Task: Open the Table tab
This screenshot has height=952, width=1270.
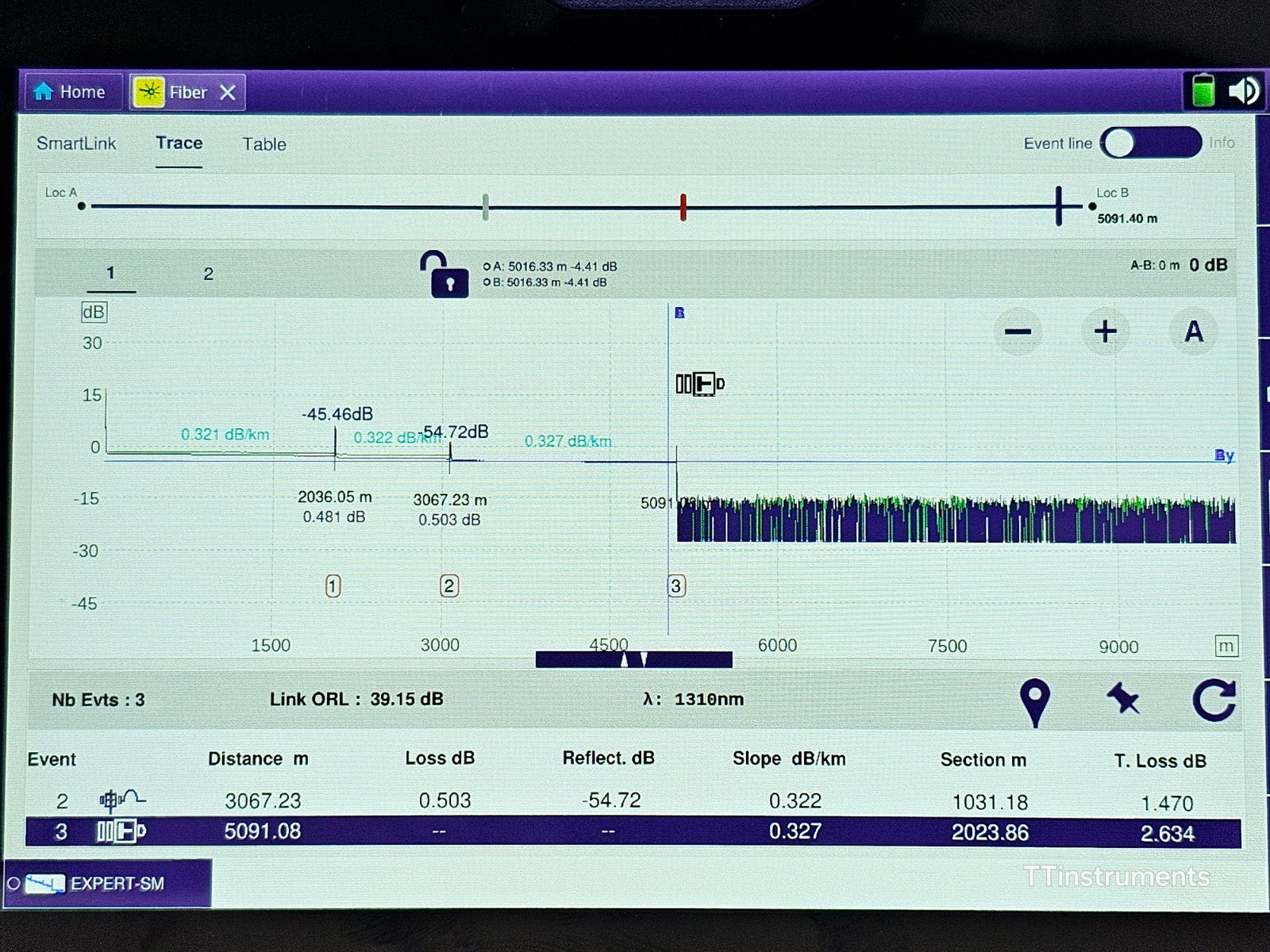Action: (264, 144)
